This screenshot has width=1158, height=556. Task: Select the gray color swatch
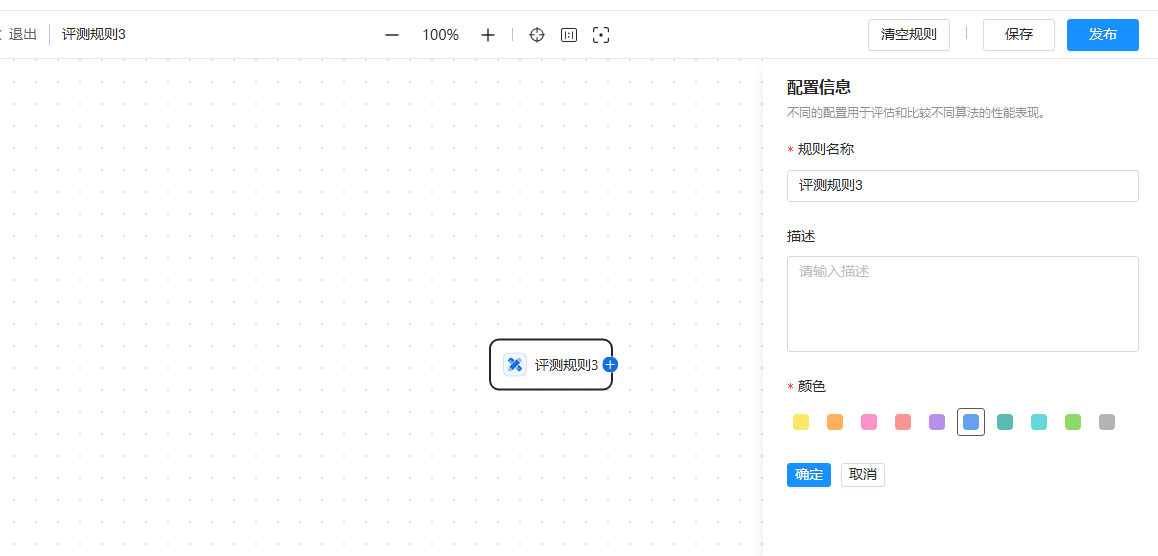(x=1107, y=422)
